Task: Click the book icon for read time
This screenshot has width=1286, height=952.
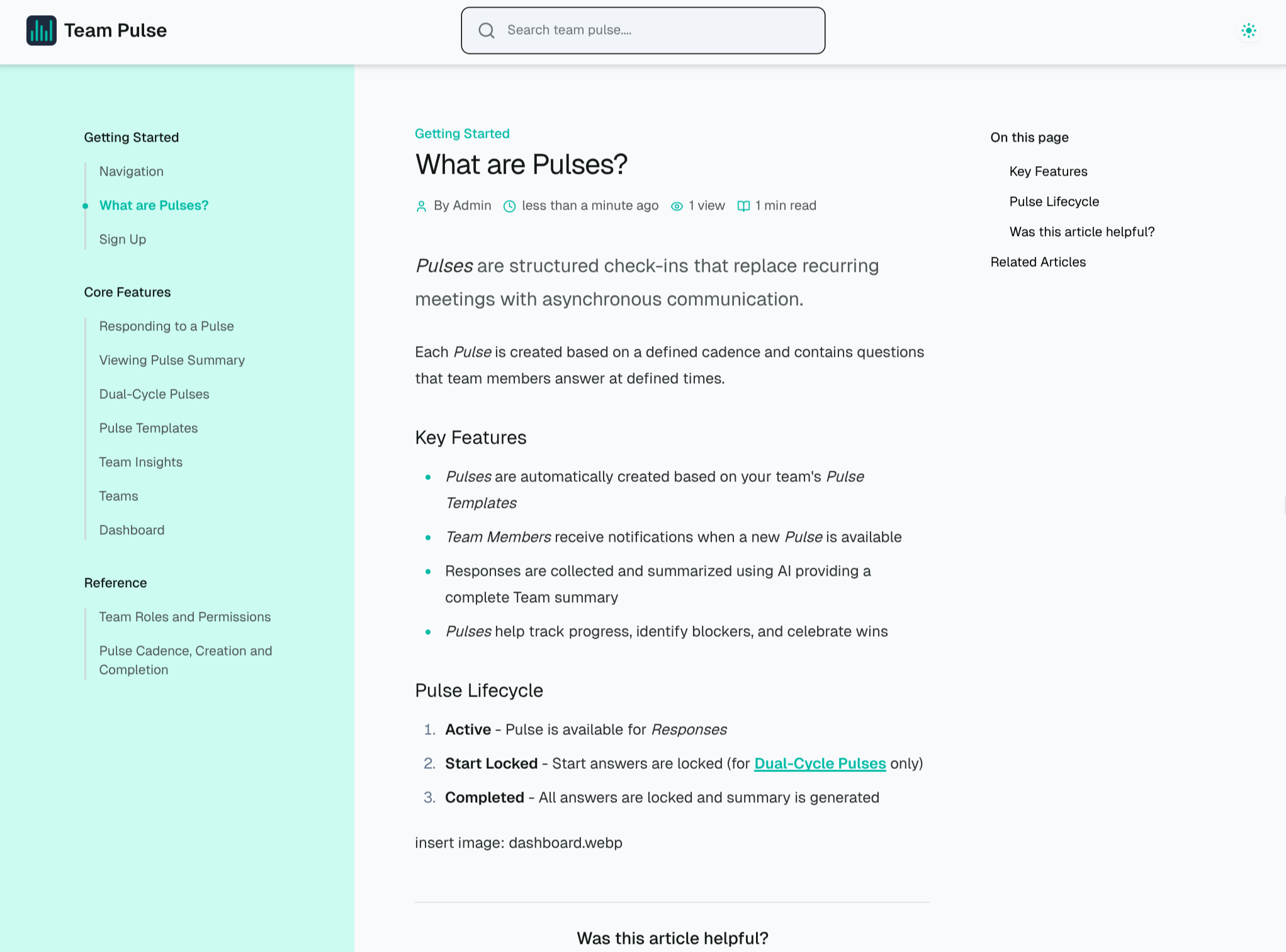Action: point(743,206)
